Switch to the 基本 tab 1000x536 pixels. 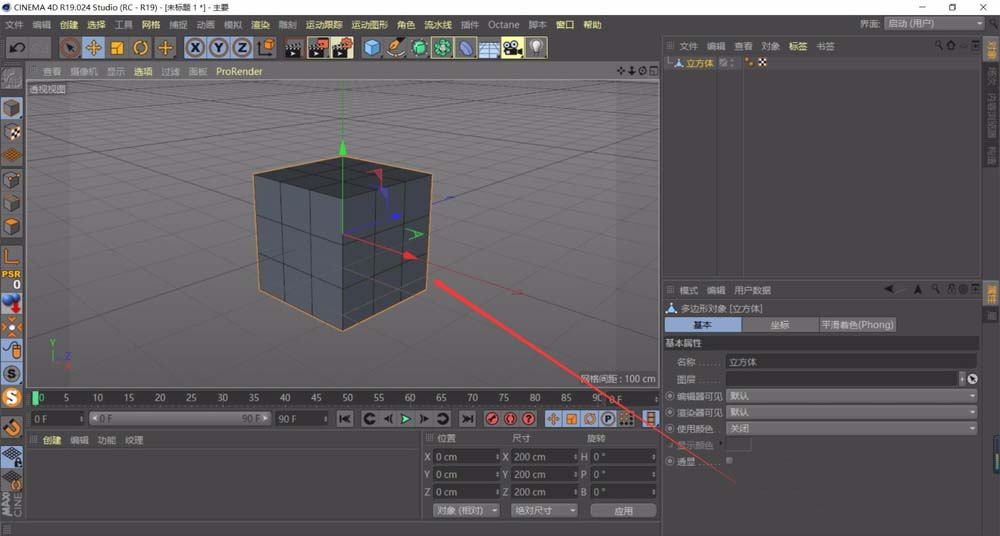703,325
